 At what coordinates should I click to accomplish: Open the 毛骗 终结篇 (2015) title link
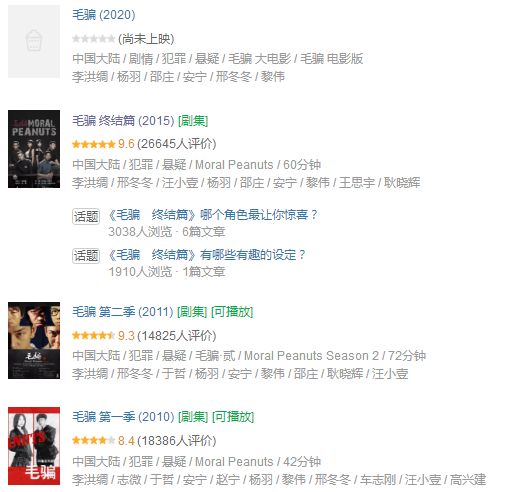(123, 121)
